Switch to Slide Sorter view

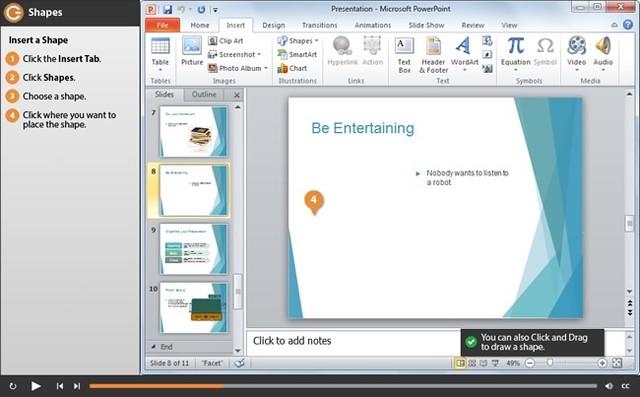472,363
